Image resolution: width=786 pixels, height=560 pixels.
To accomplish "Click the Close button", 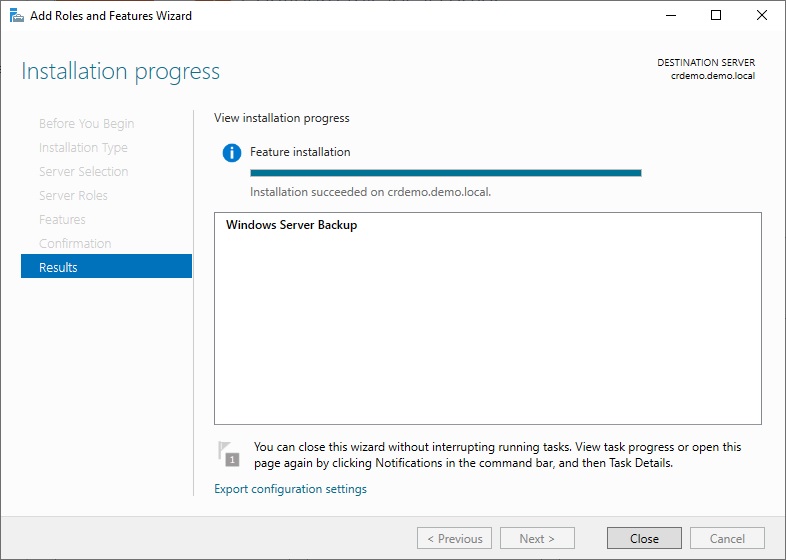I will [x=644, y=538].
